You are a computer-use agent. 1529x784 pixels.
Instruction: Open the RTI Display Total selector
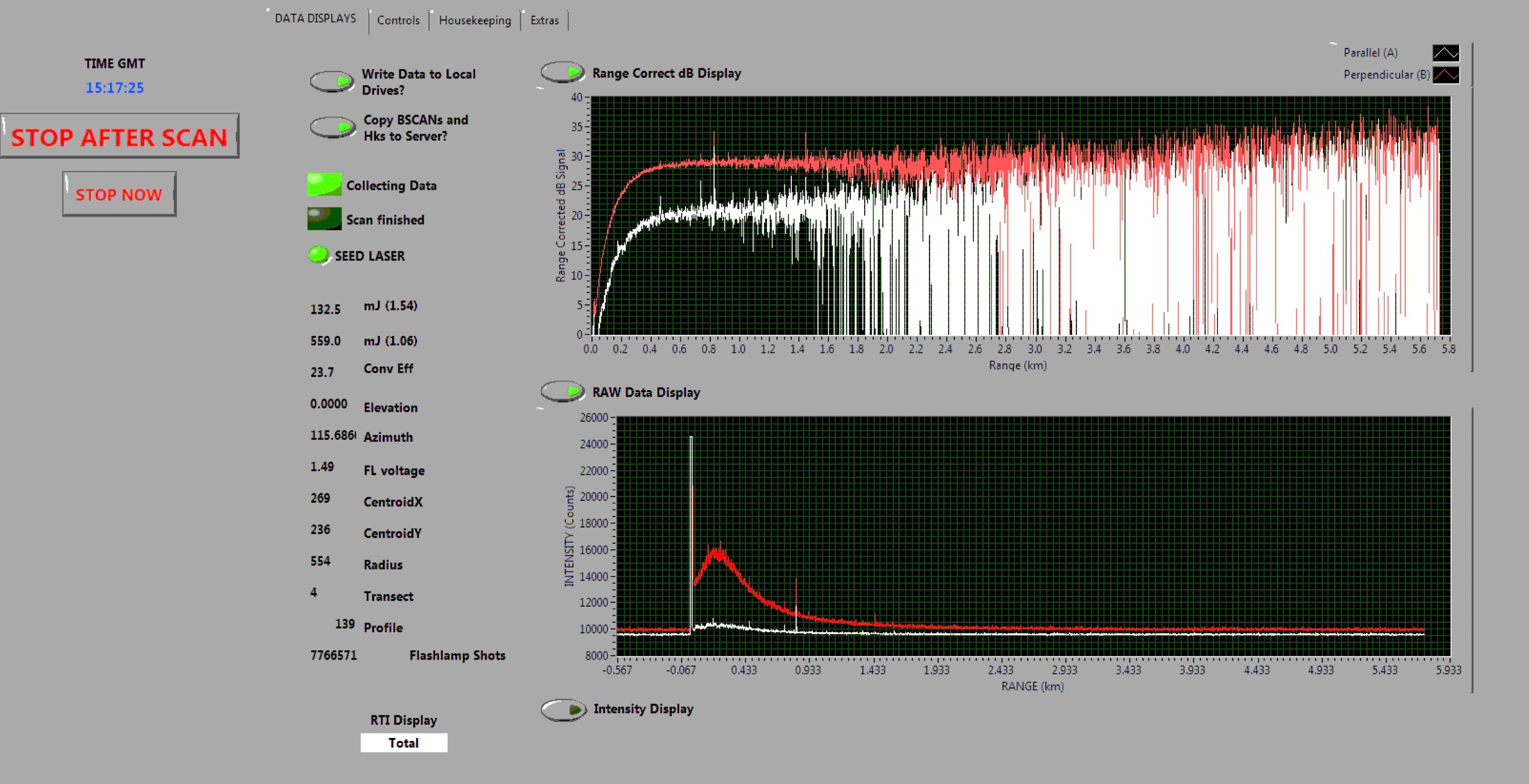(x=403, y=743)
